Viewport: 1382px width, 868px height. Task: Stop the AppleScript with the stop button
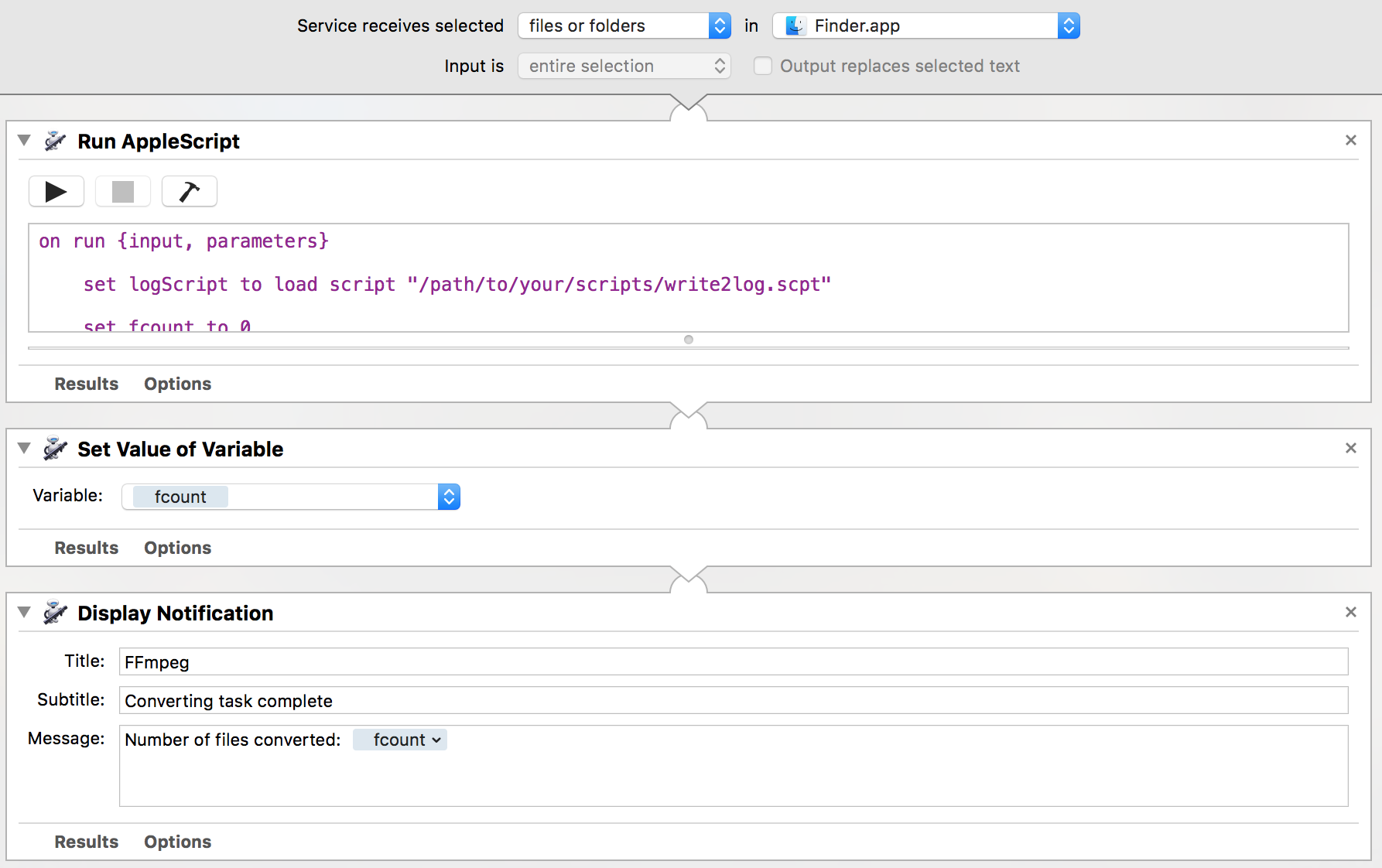(123, 192)
